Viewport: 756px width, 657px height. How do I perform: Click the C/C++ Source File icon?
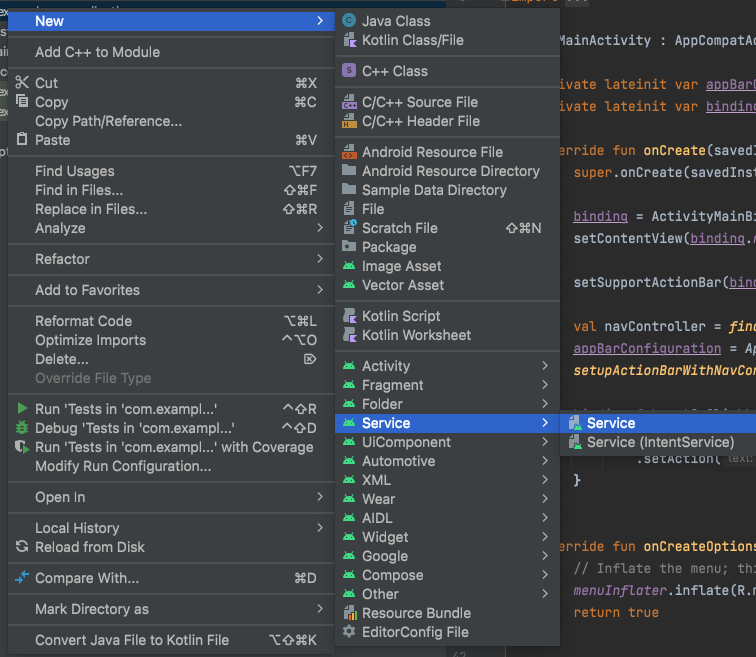[349, 102]
